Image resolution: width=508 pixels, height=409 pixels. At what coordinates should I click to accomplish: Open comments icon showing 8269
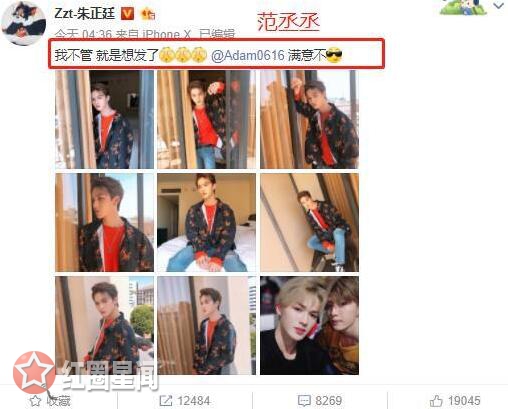click(x=304, y=401)
